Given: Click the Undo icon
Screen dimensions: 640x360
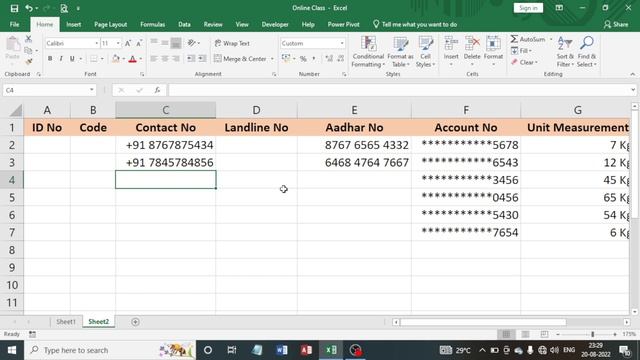Looking at the screenshot, I should click(29, 8).
